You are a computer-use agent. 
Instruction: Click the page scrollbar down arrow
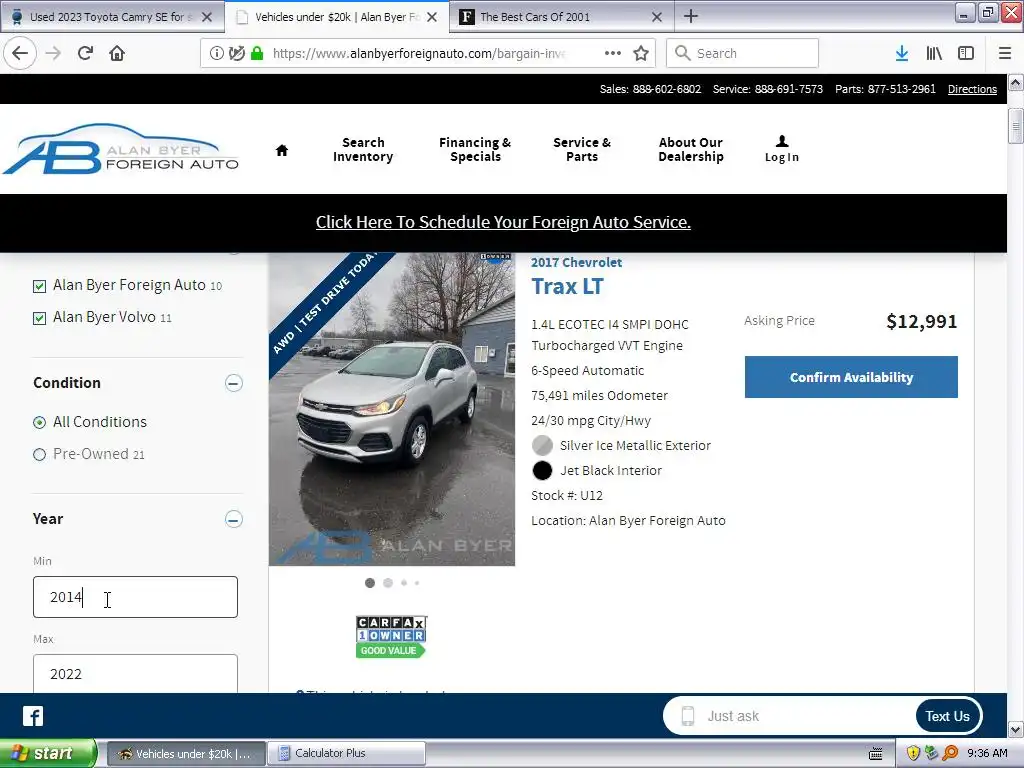point(1016,729)
